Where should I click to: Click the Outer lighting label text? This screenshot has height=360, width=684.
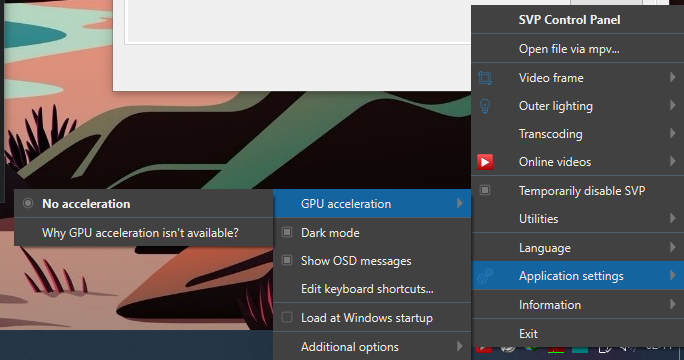click(556, 106)
